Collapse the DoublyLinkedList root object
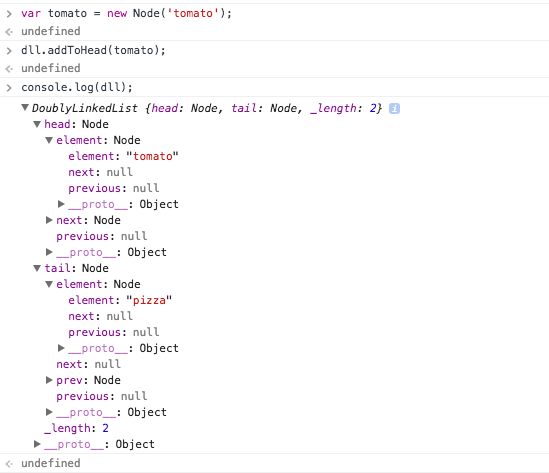Image resolution: width=549 pixels, height=473 pixels. [x=25, y=107]
